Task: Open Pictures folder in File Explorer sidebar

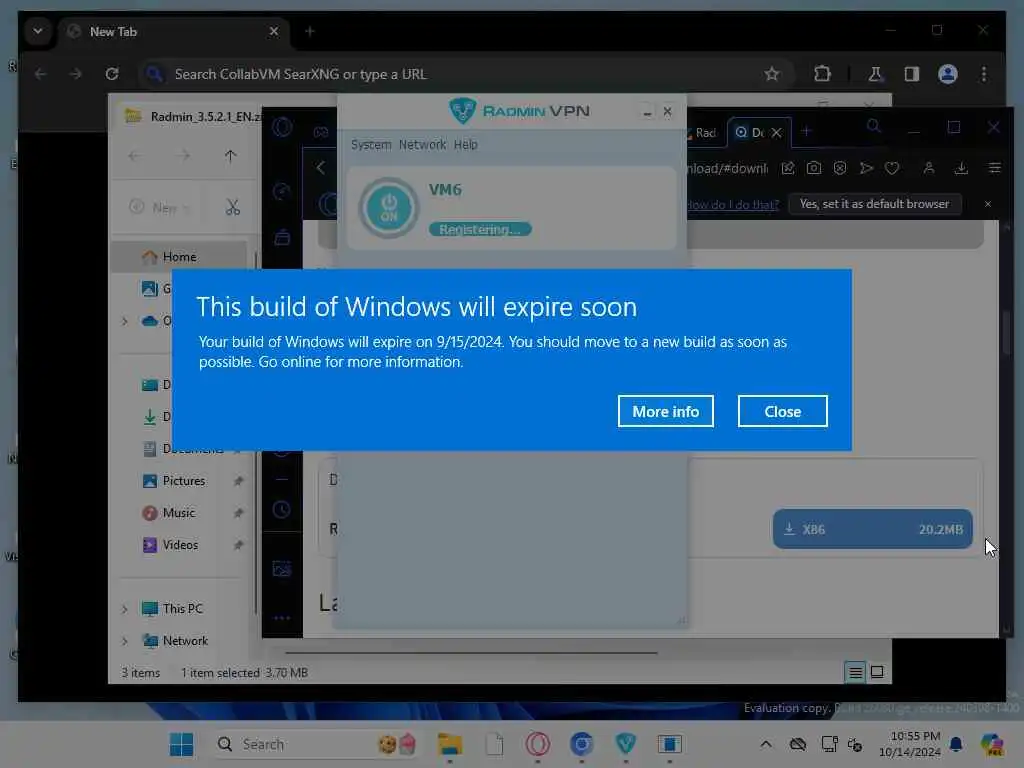Action: [x=184, y=481]
